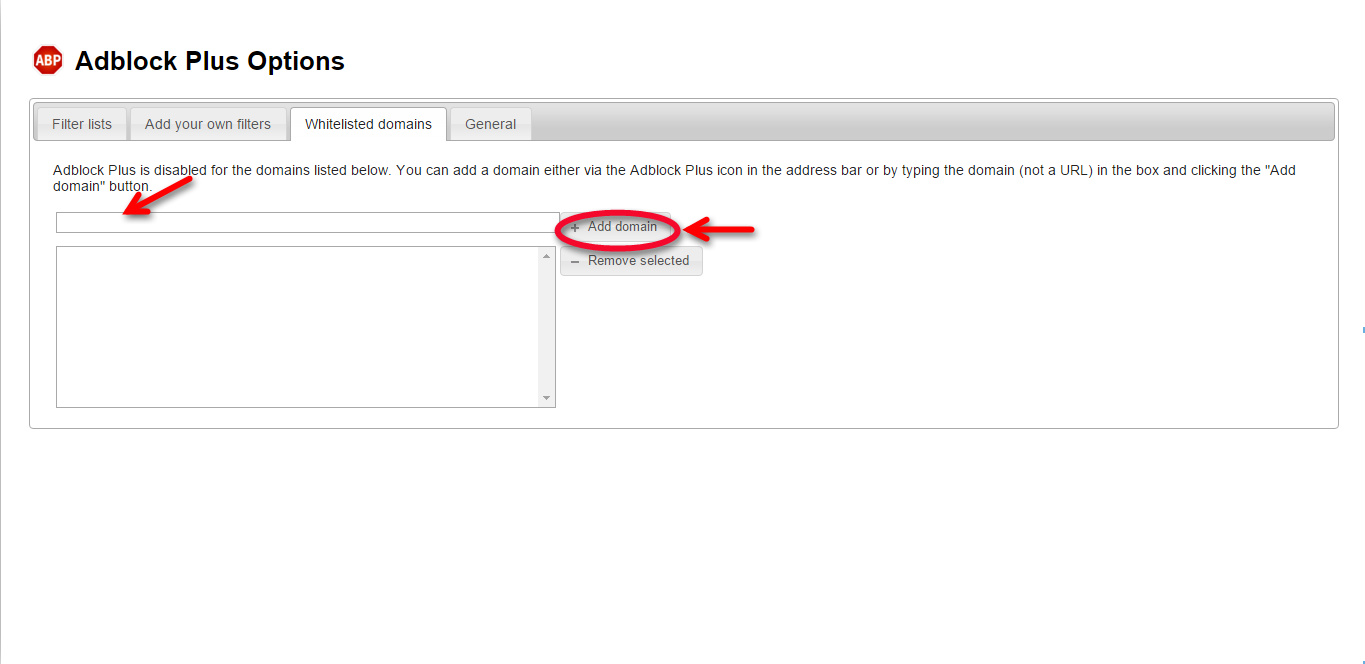Click the Add domain button
The height and width of the screenshot is (664, 1365).
615,227
